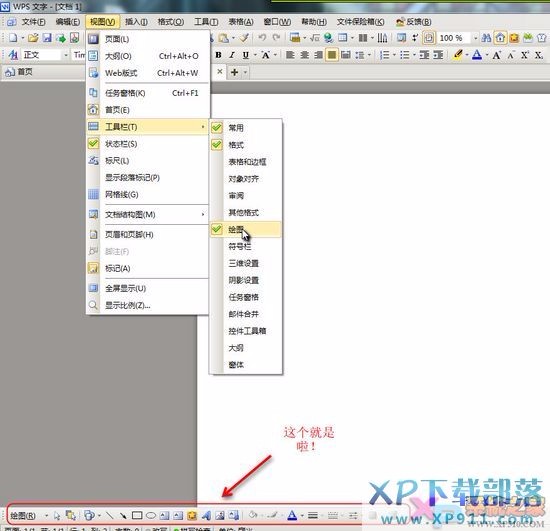Choose 全屏显示(U) from View menu

tap(147, 288)
